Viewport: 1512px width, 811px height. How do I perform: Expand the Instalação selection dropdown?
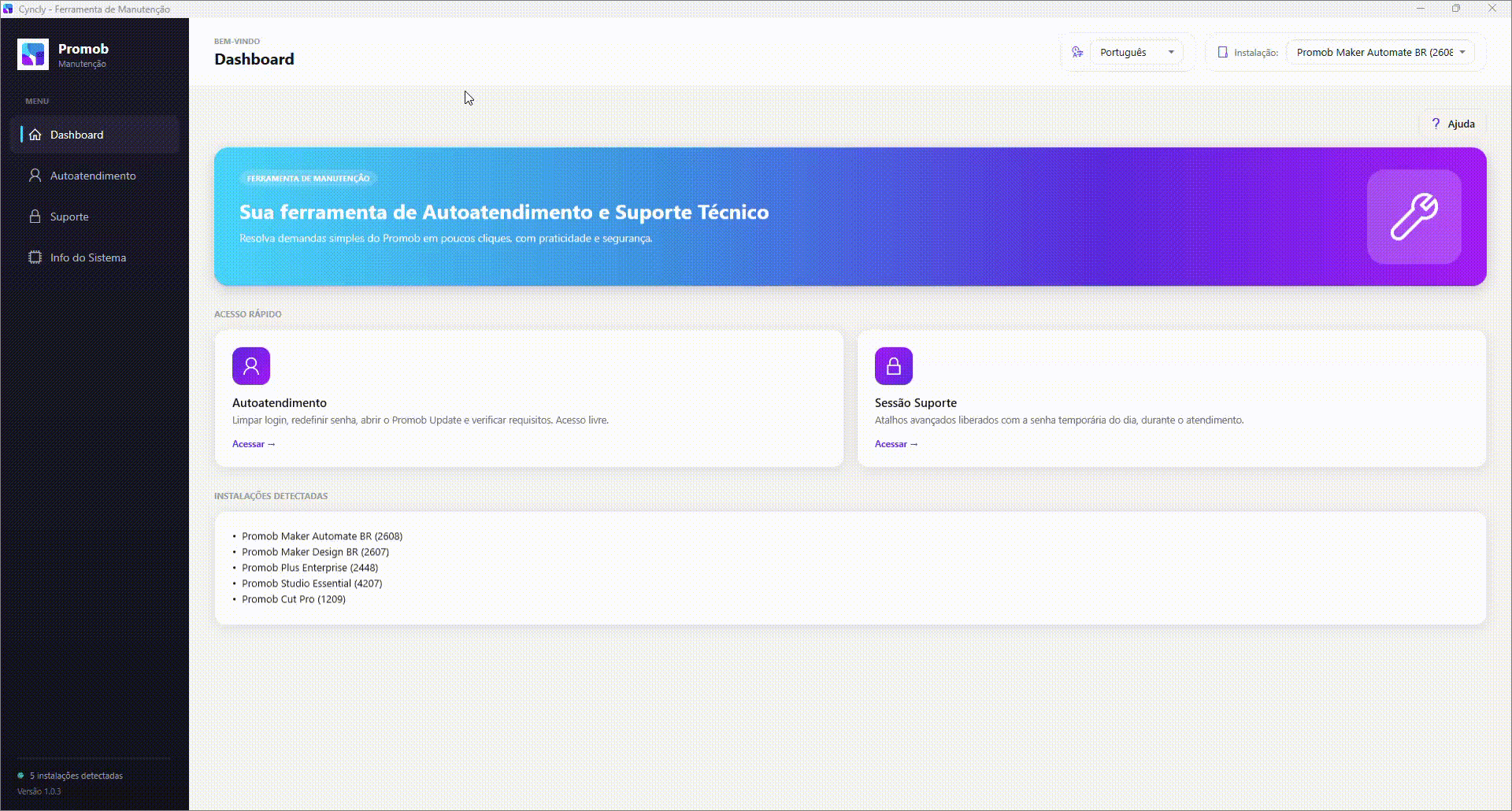pos(1380,52)
